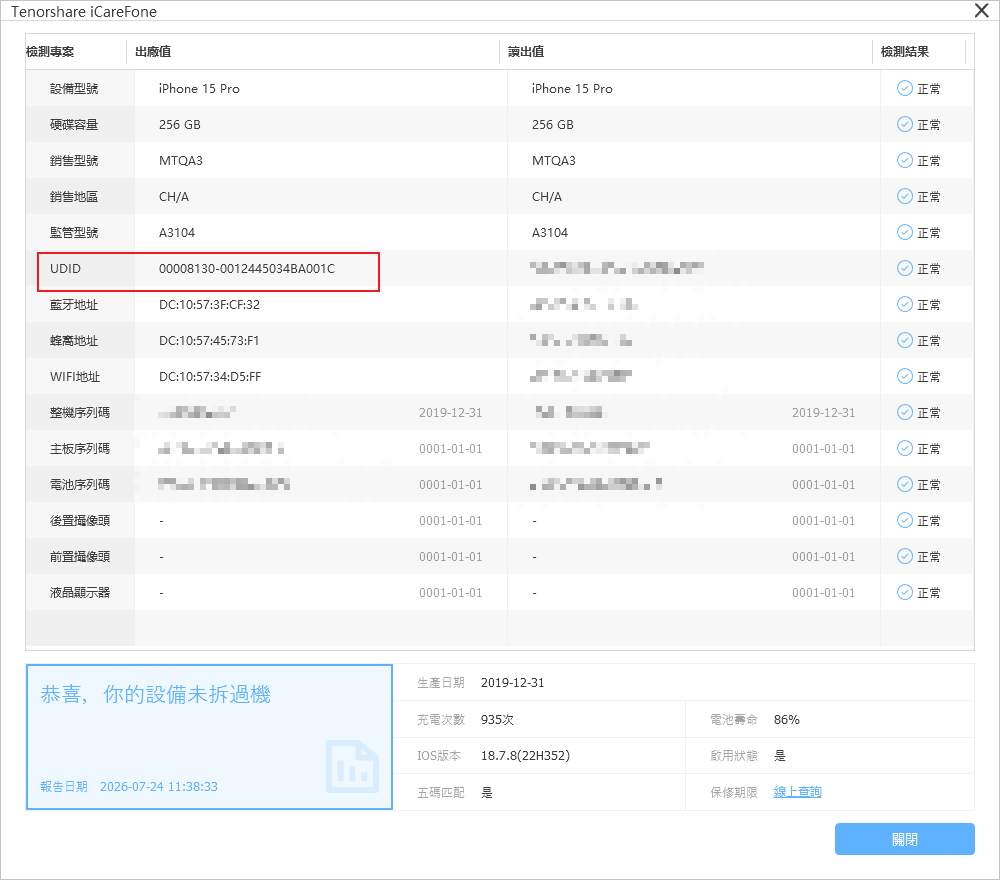Viewport: 1000px width, 880px height.
Task: Select the 前置攝像頭 row label
Action: click(x=80, y=557)
